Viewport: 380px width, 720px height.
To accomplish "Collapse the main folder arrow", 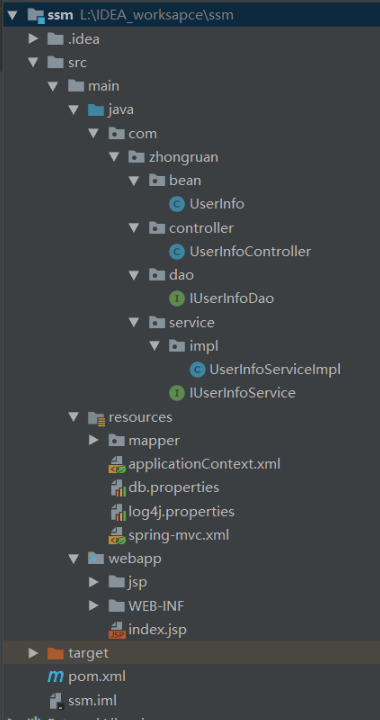I will point(53,86).
